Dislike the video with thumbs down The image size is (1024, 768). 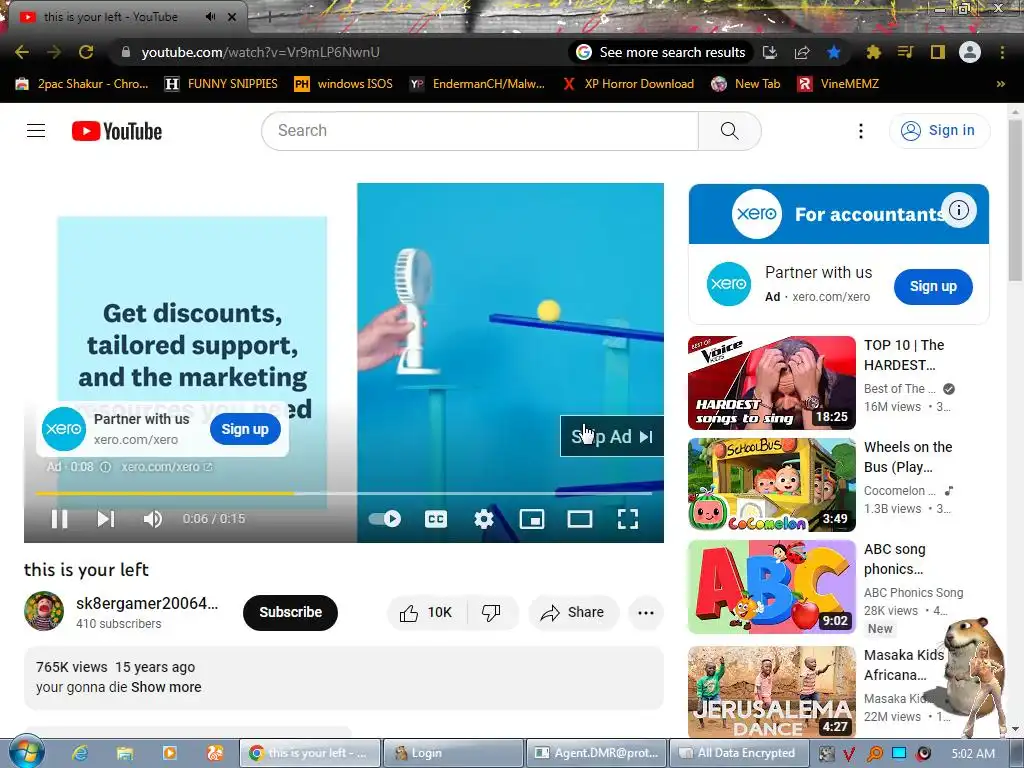point(491,613)
